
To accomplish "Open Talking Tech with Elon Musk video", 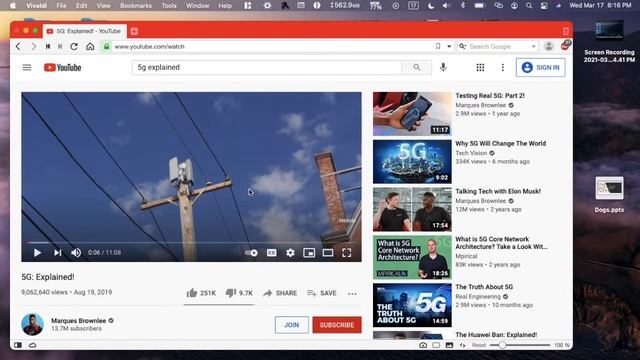I will pos(498,191).
